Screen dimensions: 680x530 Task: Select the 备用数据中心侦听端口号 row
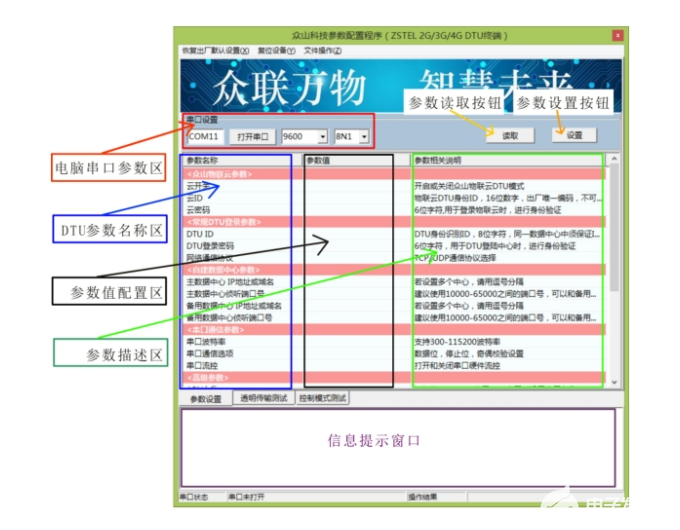click(x=394, y=318)
